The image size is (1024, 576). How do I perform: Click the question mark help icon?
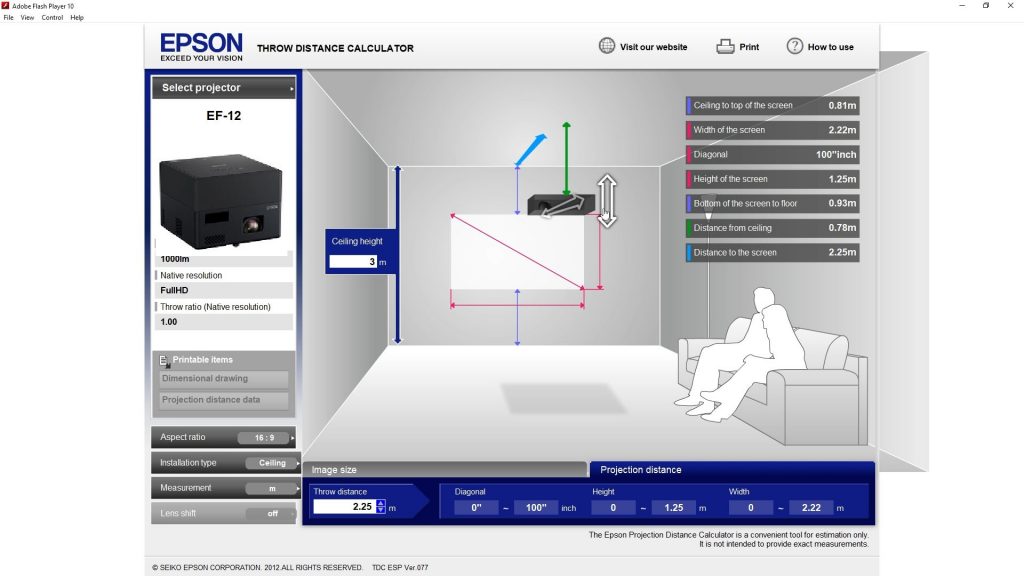794,46
